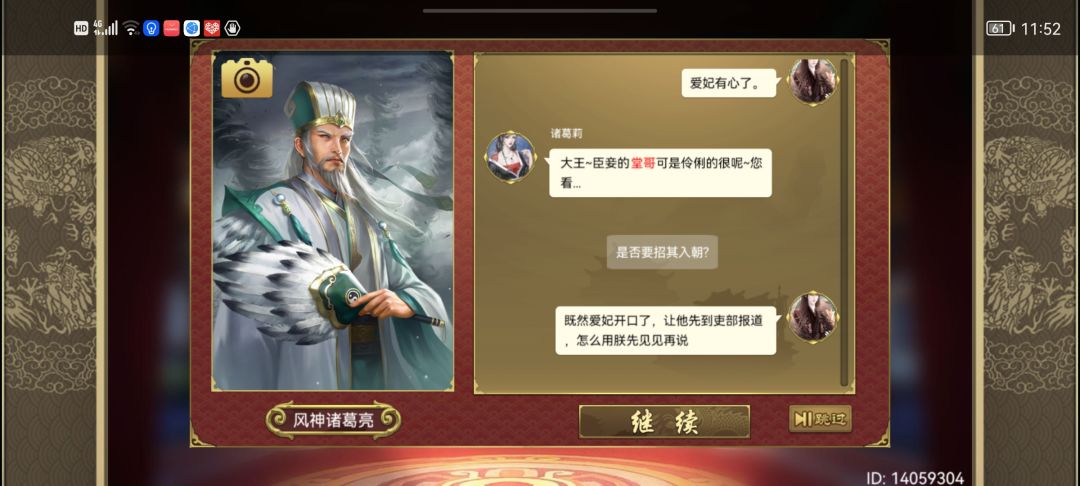Tap the 风神诸葛亮 name plaque
The image size is (1080, 486).
(333, 420)
